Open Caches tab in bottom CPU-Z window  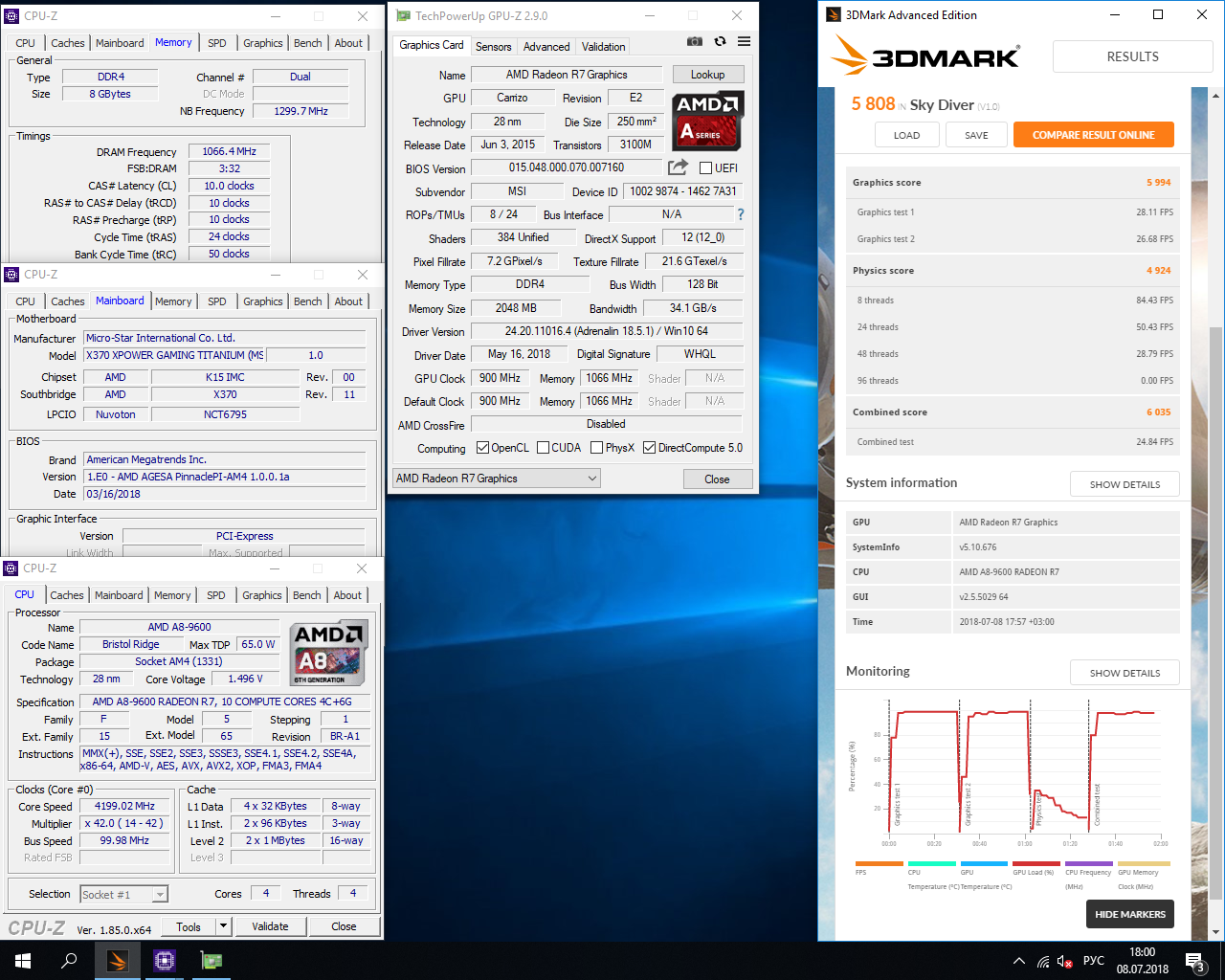67,595
